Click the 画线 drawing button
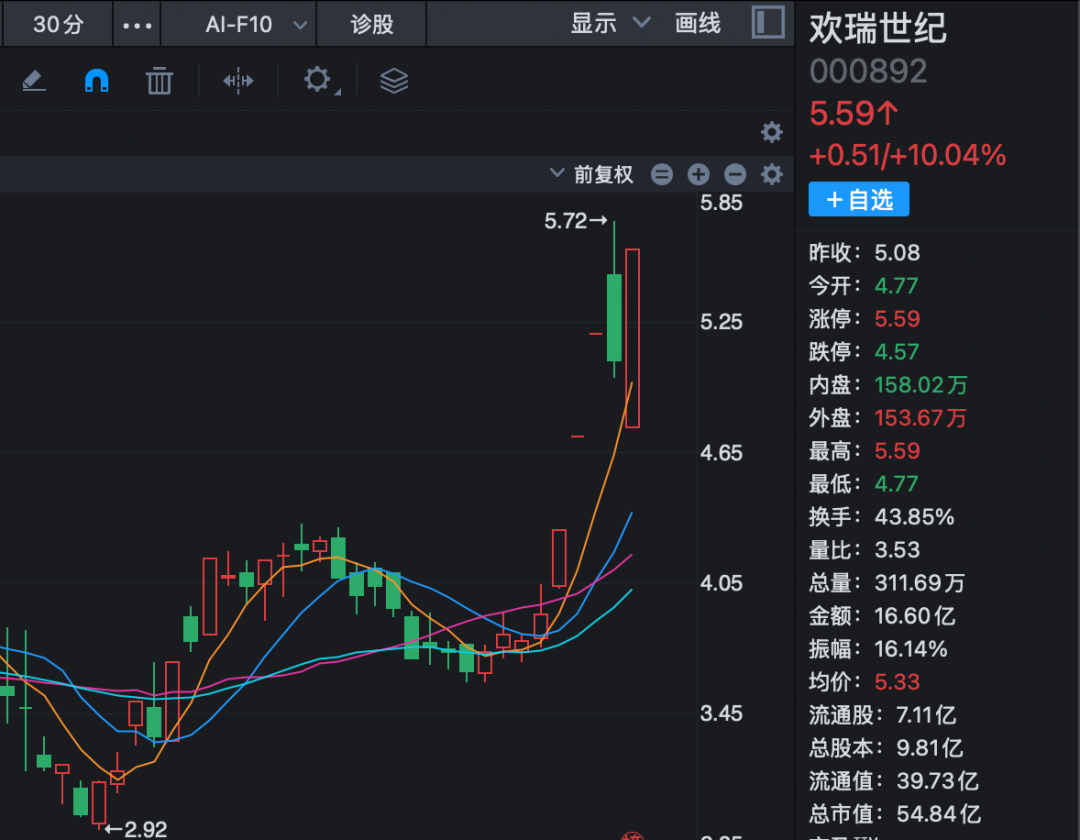The image size is (1080, 840). point(698,23)
